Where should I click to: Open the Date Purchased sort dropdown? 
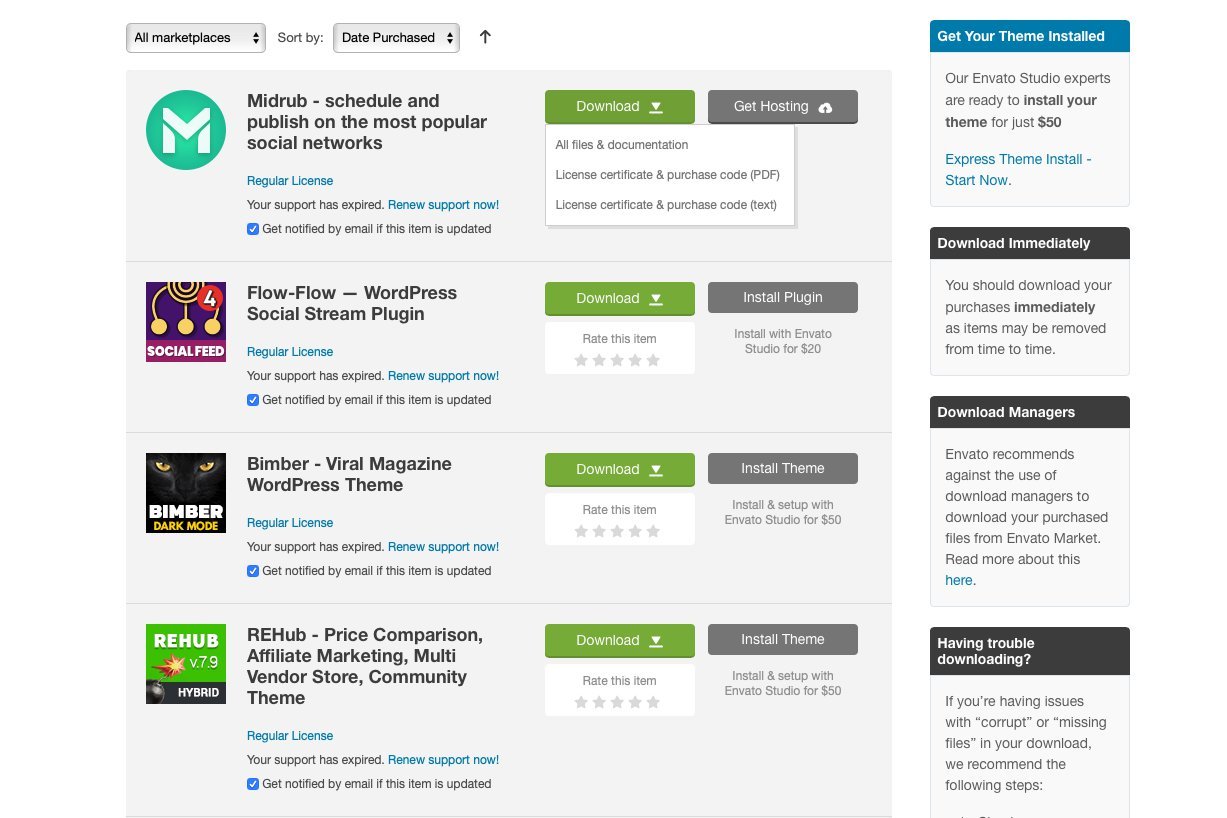[x=396, y=38]
